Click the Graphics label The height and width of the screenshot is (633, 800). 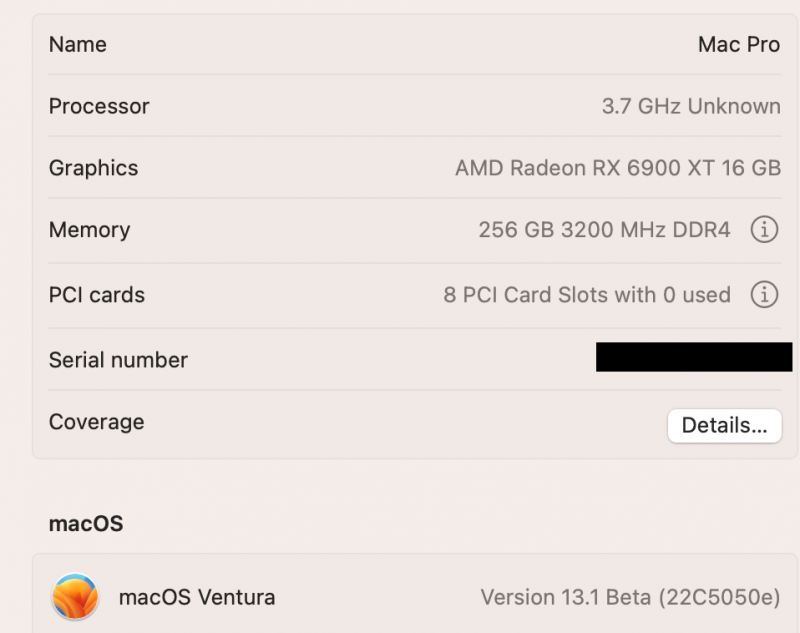pyautogui.click(x=94, y=168)
